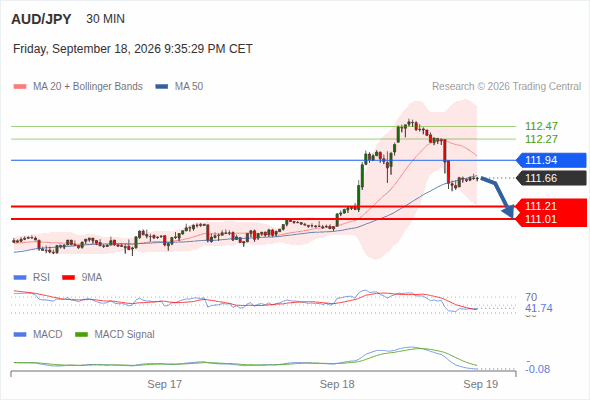Click the MACD legend blue swatch
590x400 pixels.
click(20, 335)
